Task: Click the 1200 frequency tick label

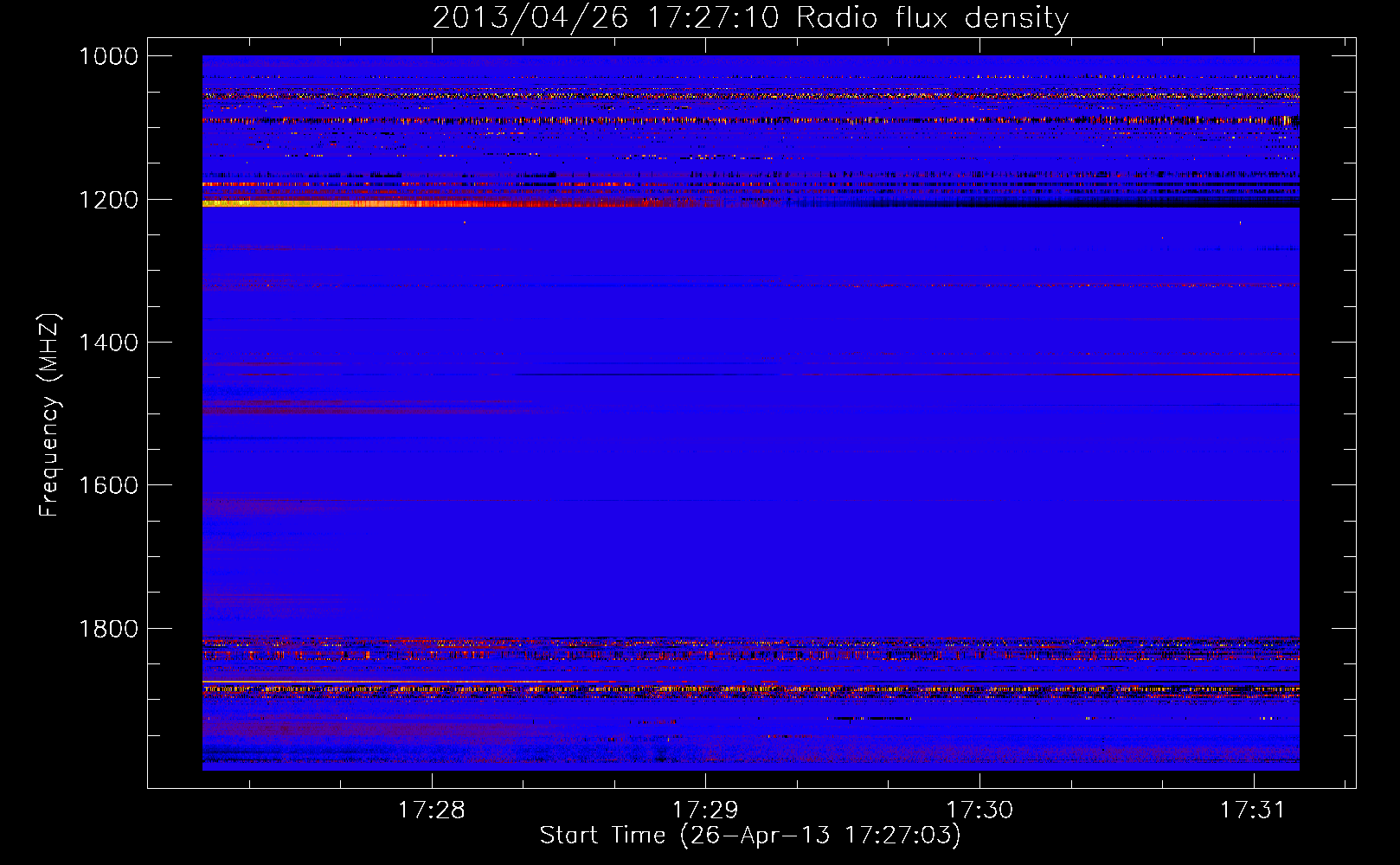Action: (x=108, y=200)
